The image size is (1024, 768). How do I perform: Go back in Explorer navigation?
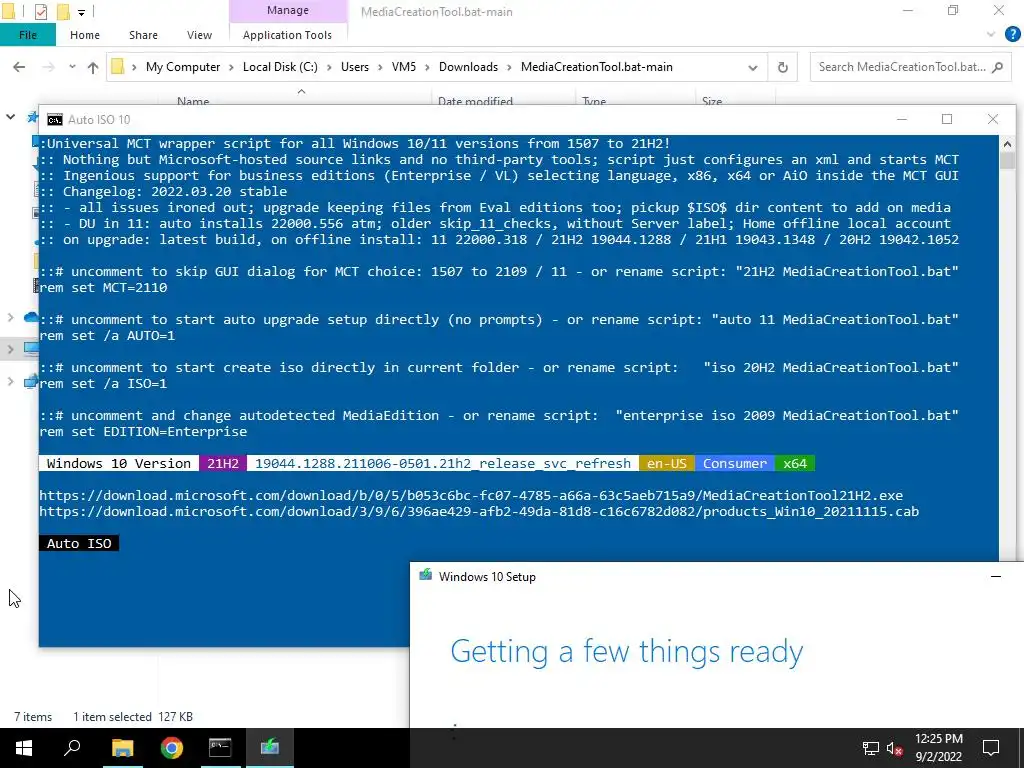pyautogui.click(x=19, y=67)
